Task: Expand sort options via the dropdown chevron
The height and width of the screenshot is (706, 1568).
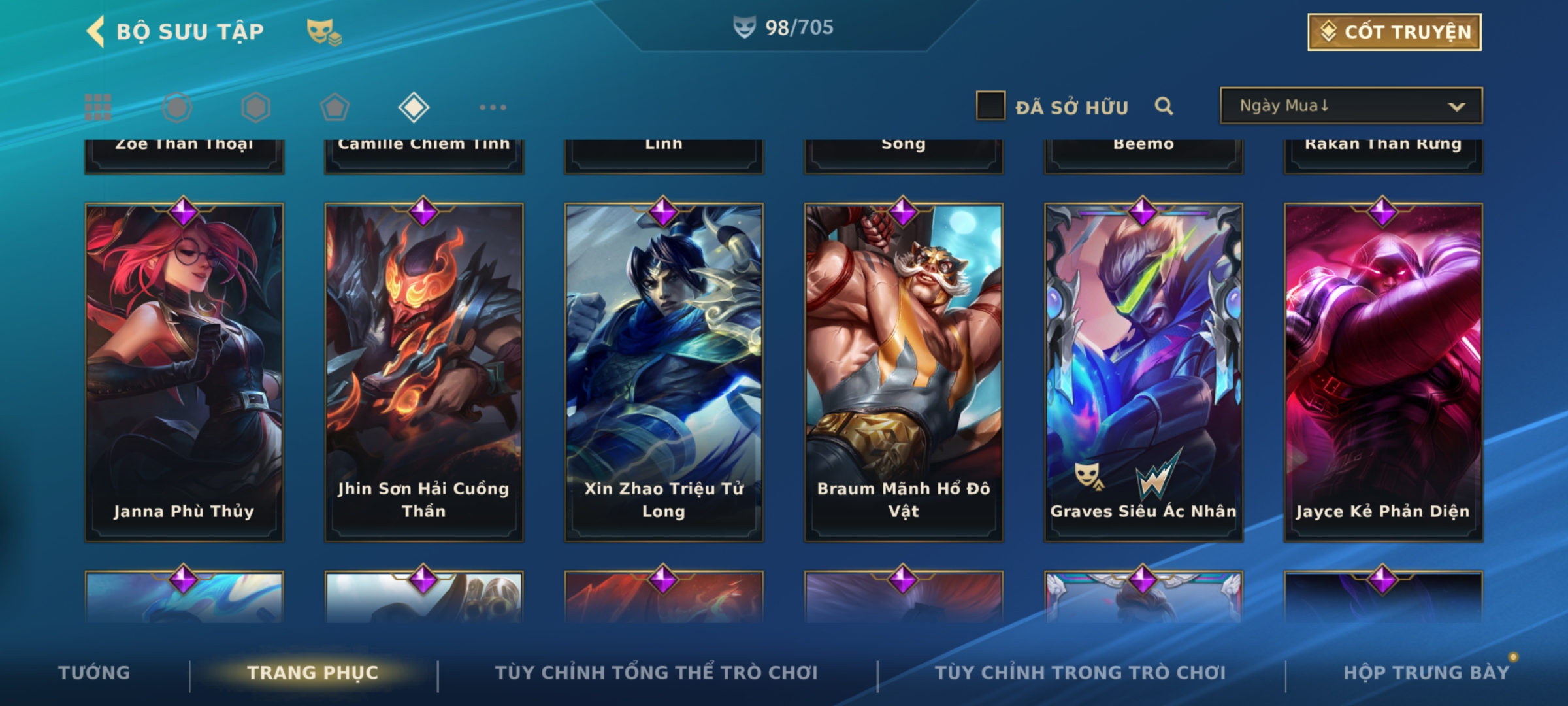Action: coord(1456,107)
